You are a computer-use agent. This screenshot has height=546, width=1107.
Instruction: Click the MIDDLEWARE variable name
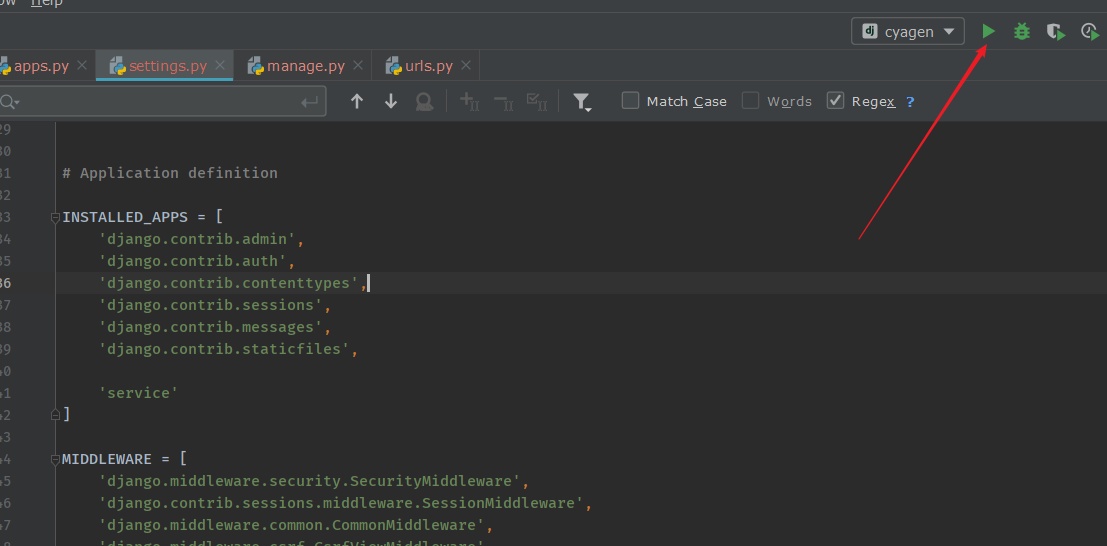[107, 459]
